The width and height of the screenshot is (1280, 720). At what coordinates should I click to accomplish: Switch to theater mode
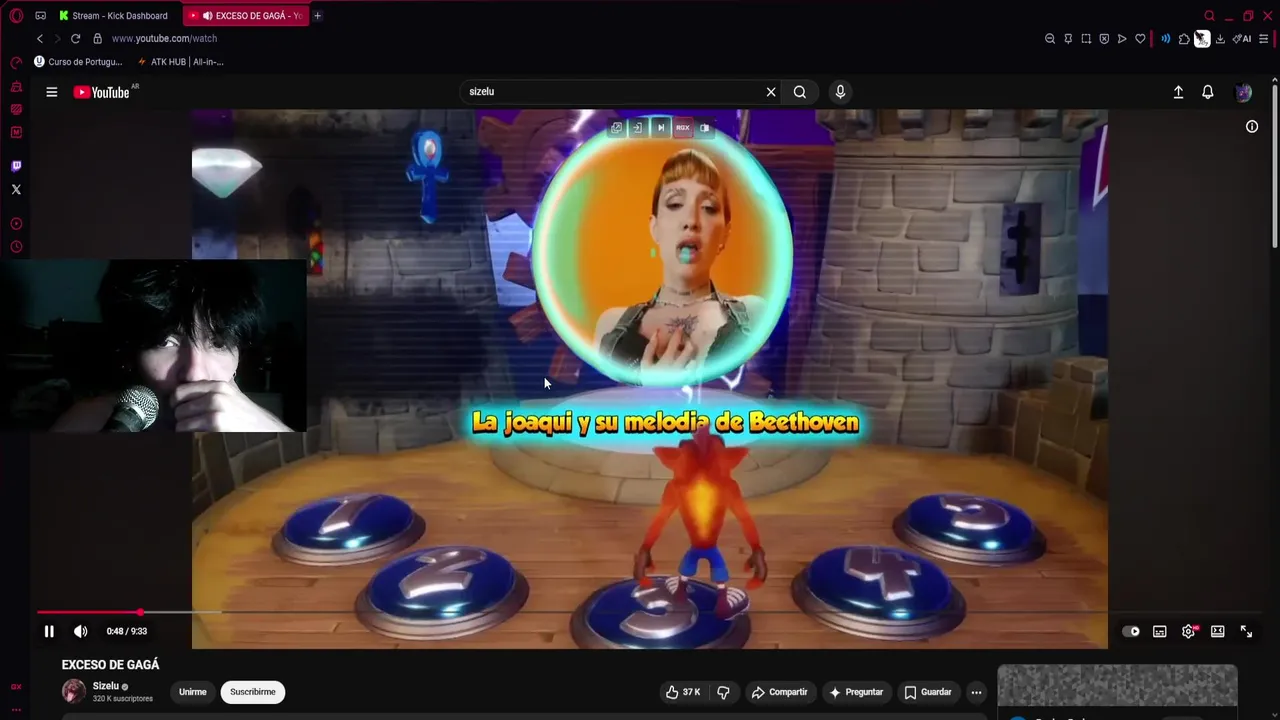1218,632
